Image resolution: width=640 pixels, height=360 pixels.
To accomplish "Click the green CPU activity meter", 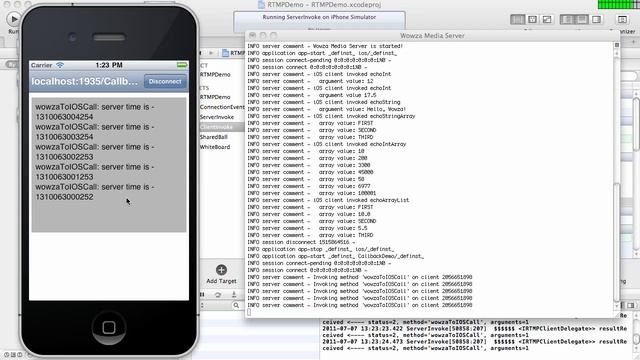I will pyautogui.click(x=619, y=4).
